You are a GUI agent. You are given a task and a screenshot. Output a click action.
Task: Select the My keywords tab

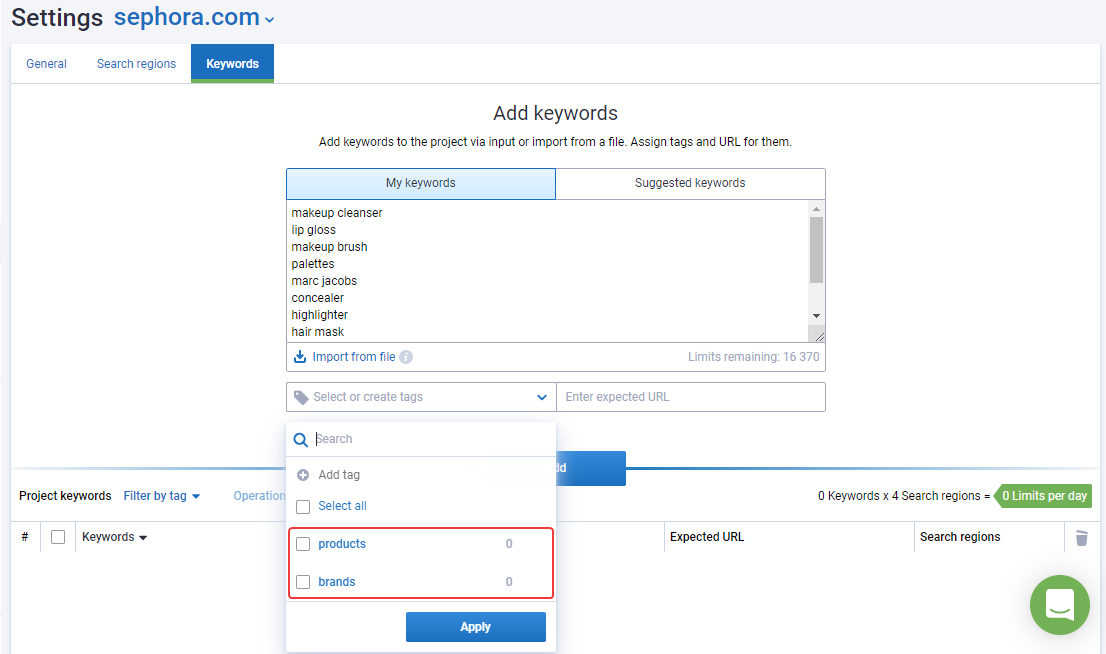[x=421, y=183]
